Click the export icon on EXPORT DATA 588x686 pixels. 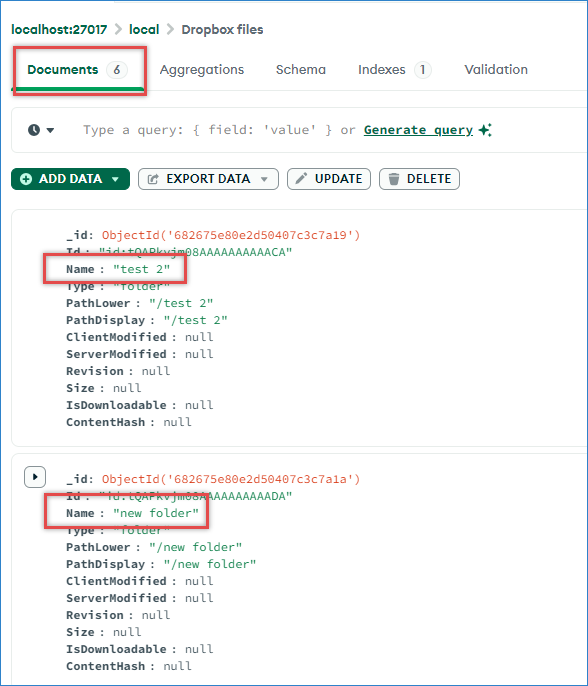point(153,179)
